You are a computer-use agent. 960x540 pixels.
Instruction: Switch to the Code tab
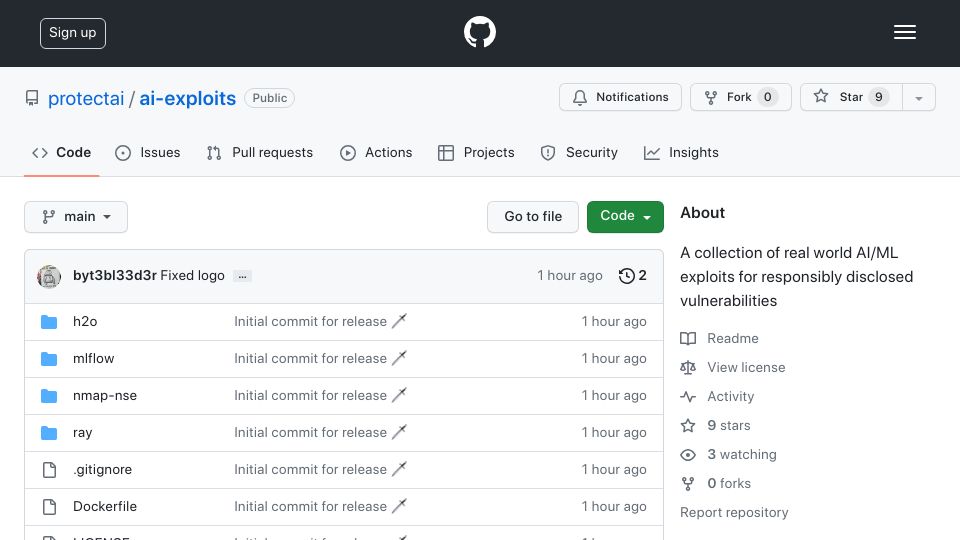pyautogui.click(x=62, y=152)
